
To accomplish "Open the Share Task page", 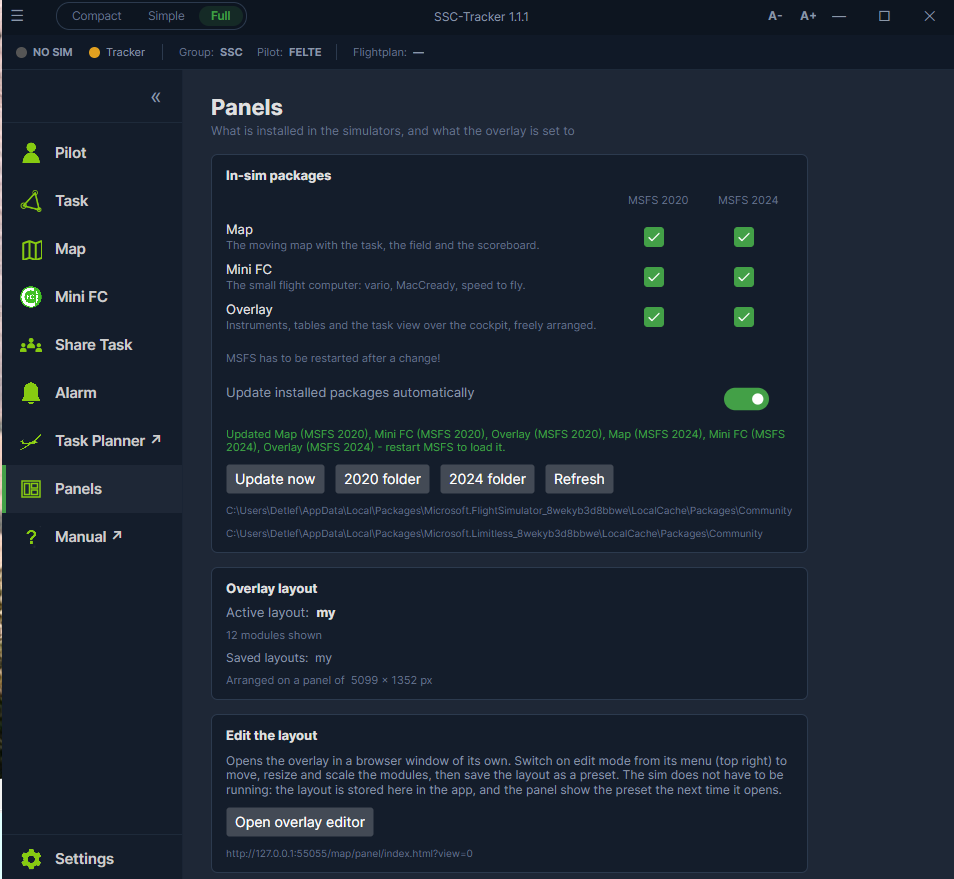I will 92,345.
